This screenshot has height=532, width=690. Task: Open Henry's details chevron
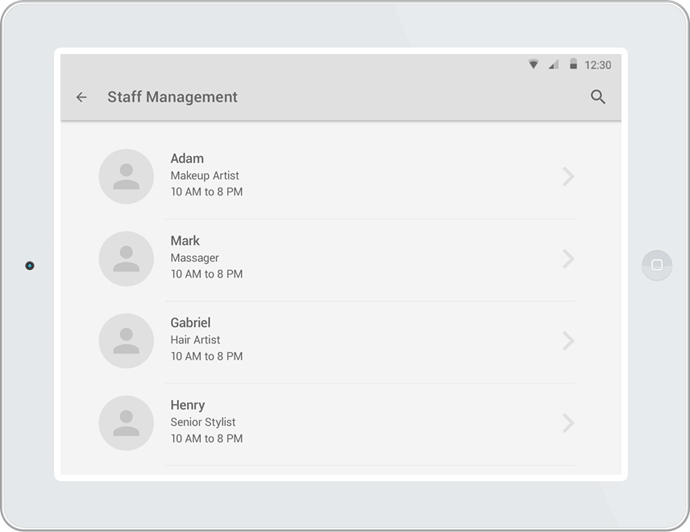568,423
